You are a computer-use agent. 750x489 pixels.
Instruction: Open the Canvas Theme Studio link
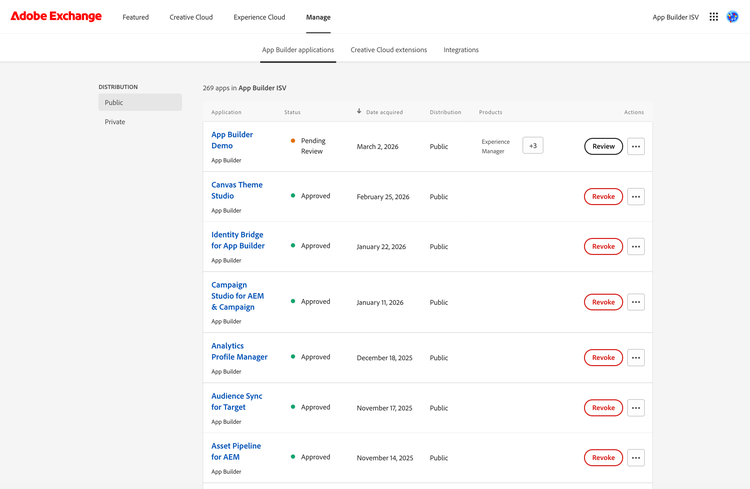[x=237, y=190]
